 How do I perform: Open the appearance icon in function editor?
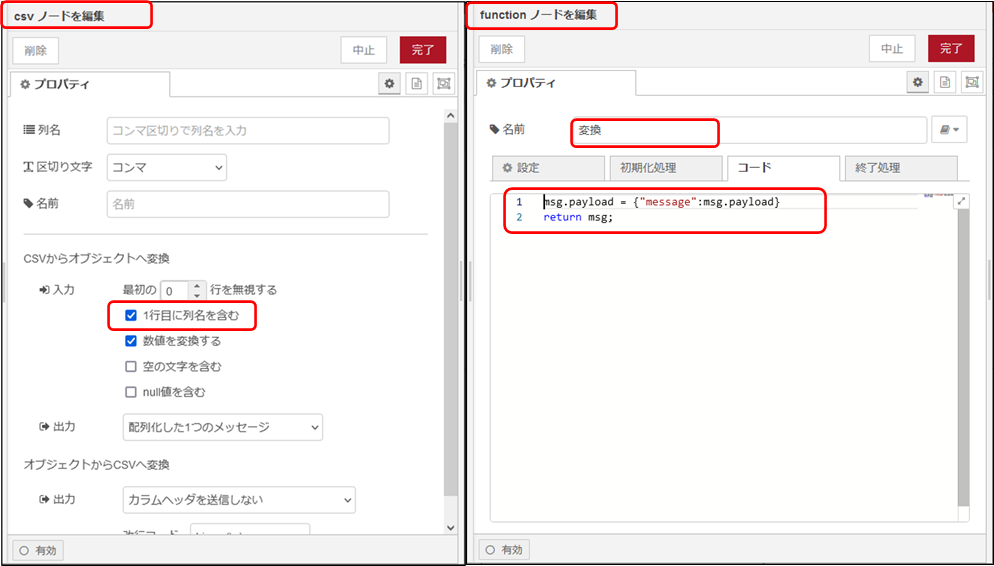[971, 82]
